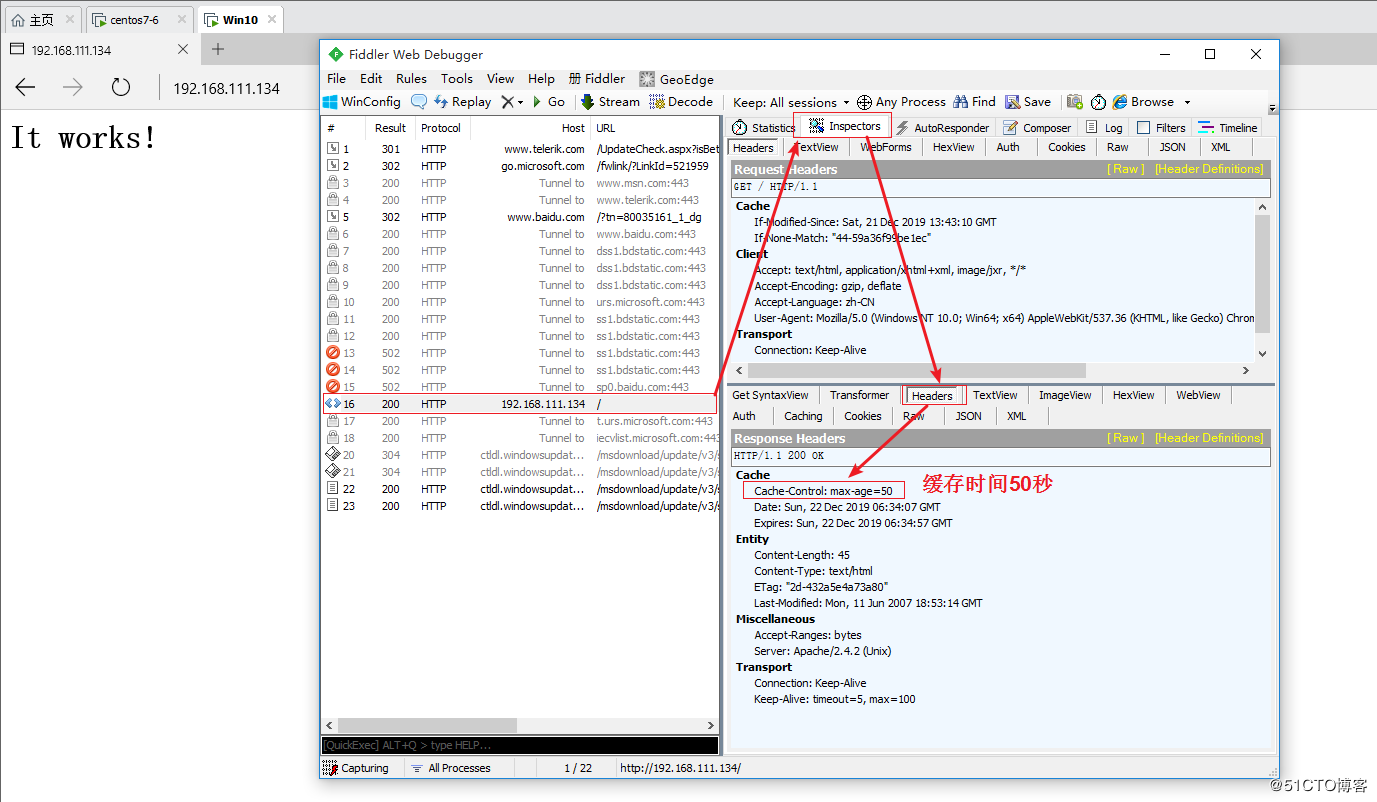The image size is (1377, 802).
Task: Select session 2 go.microsoft.com
Action: (x=520, y=166)
